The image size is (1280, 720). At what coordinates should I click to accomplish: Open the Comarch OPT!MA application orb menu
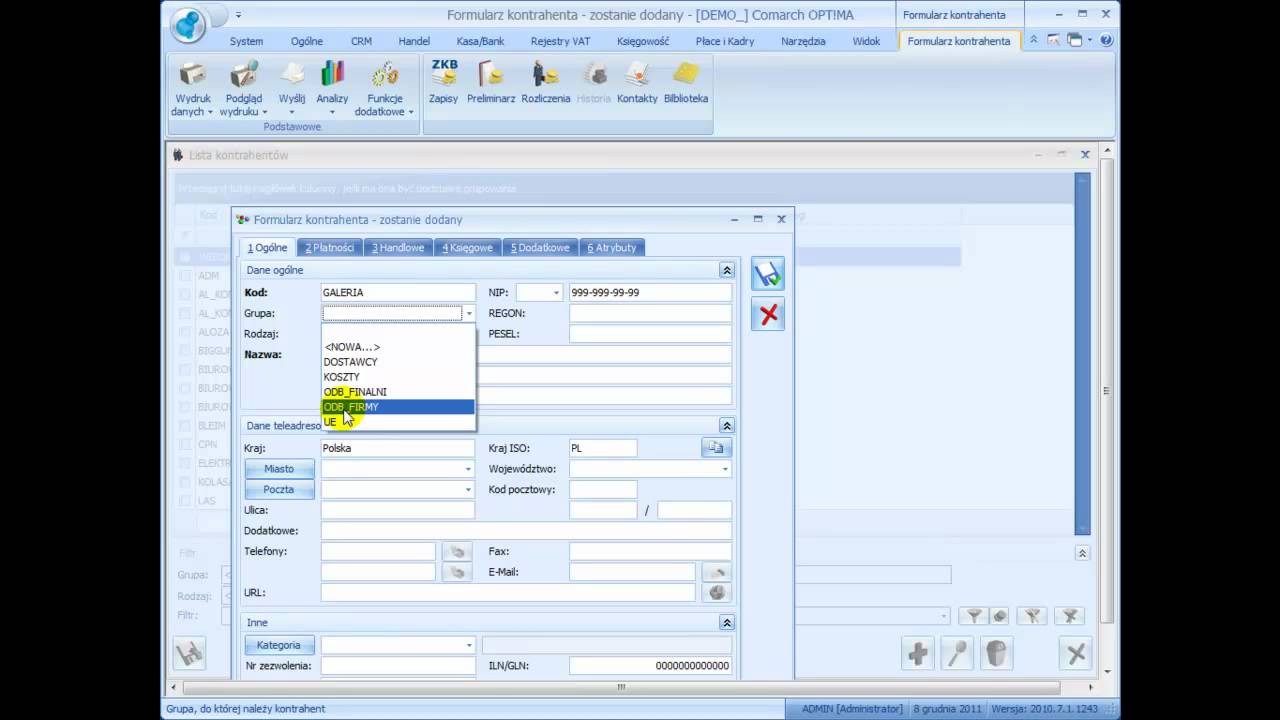(x=188, y=24)
